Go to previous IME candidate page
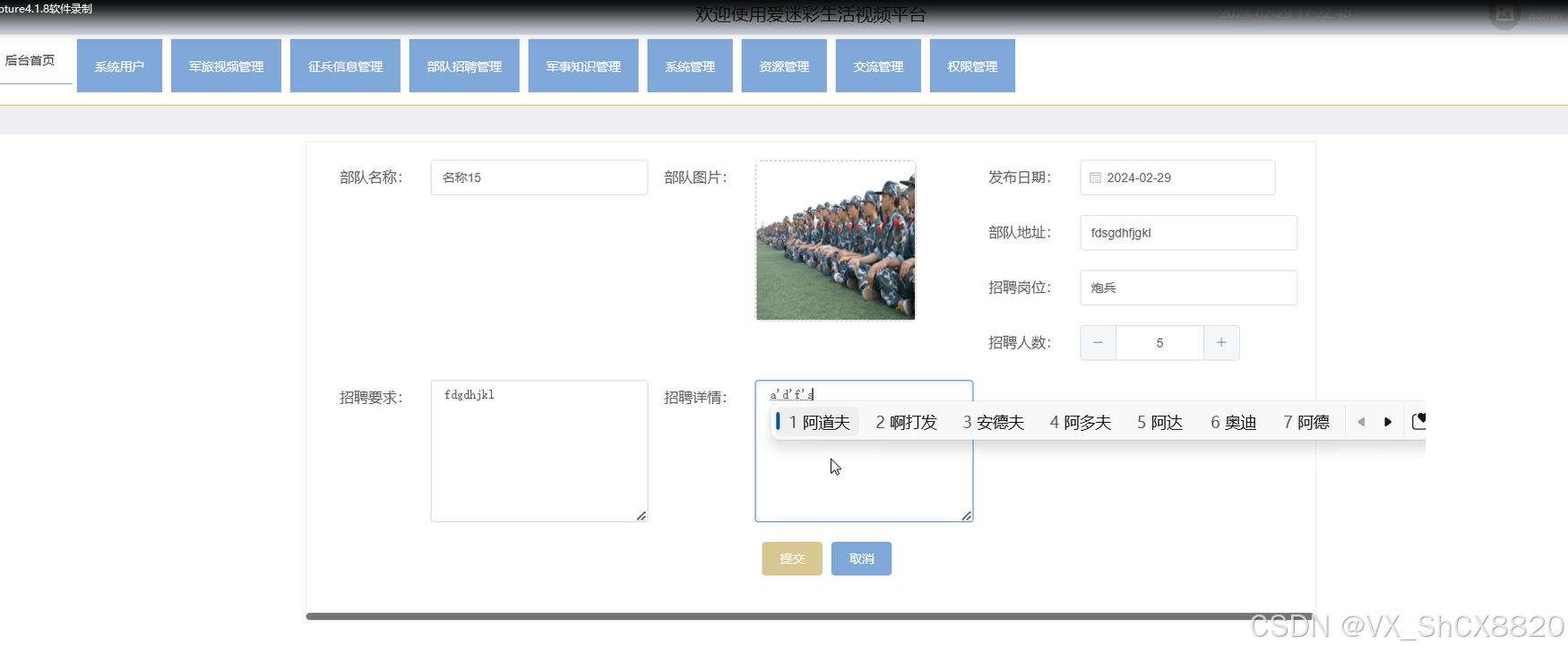Screen dimensions: 1568x653 (1361, 422)
